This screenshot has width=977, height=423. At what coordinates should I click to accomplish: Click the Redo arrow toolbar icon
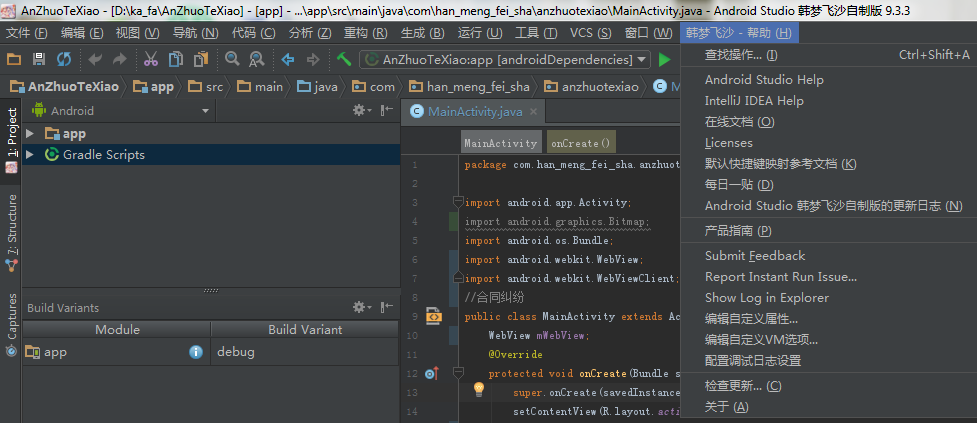(x=120, y=60)
